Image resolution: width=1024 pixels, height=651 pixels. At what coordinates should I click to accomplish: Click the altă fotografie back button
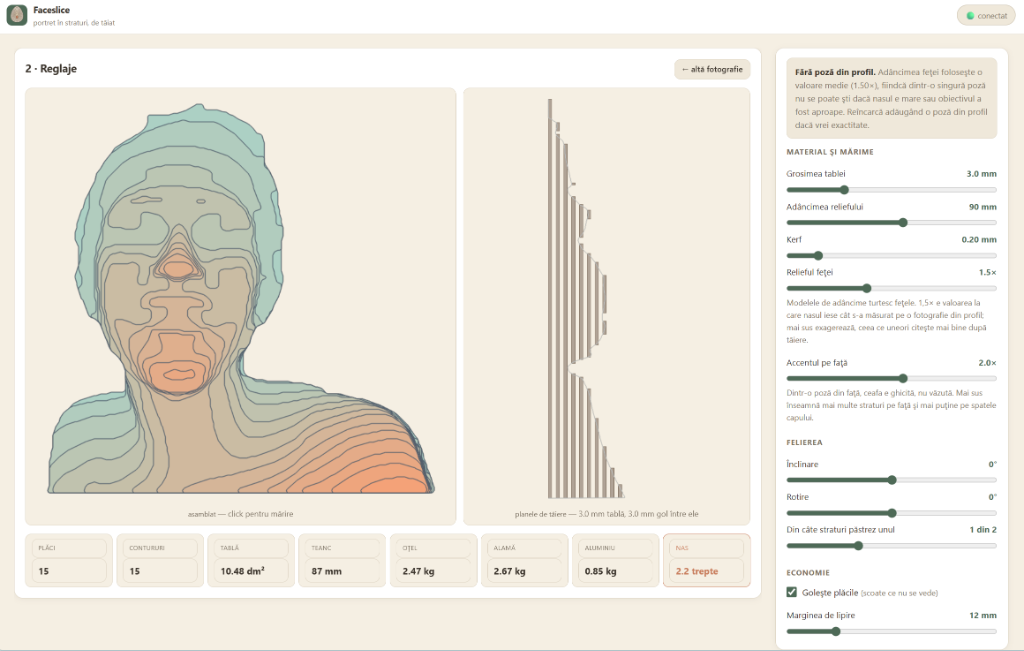click(712, 69)
